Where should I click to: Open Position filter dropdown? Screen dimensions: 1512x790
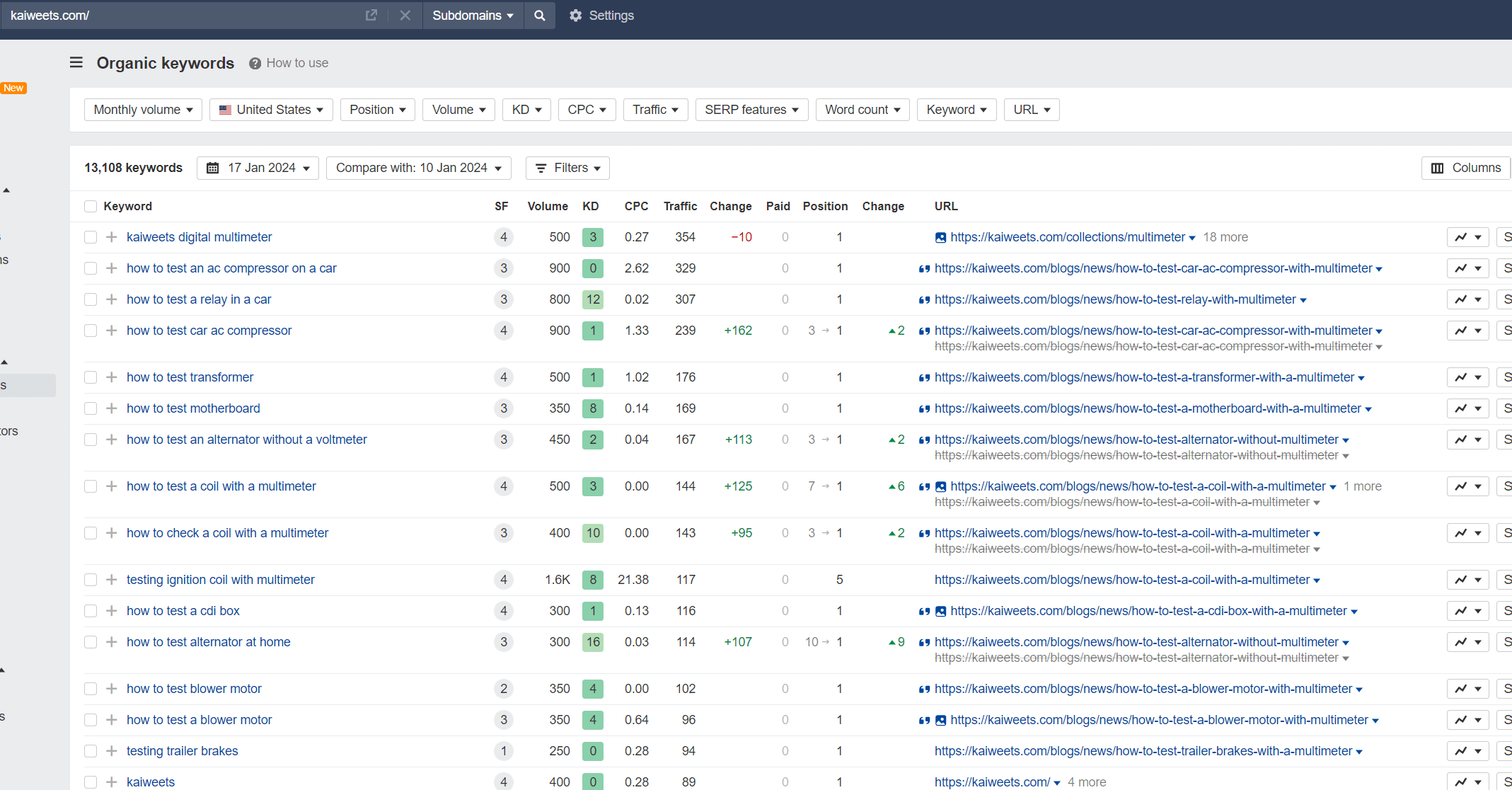pyautogui.click(x=378, y=110)
